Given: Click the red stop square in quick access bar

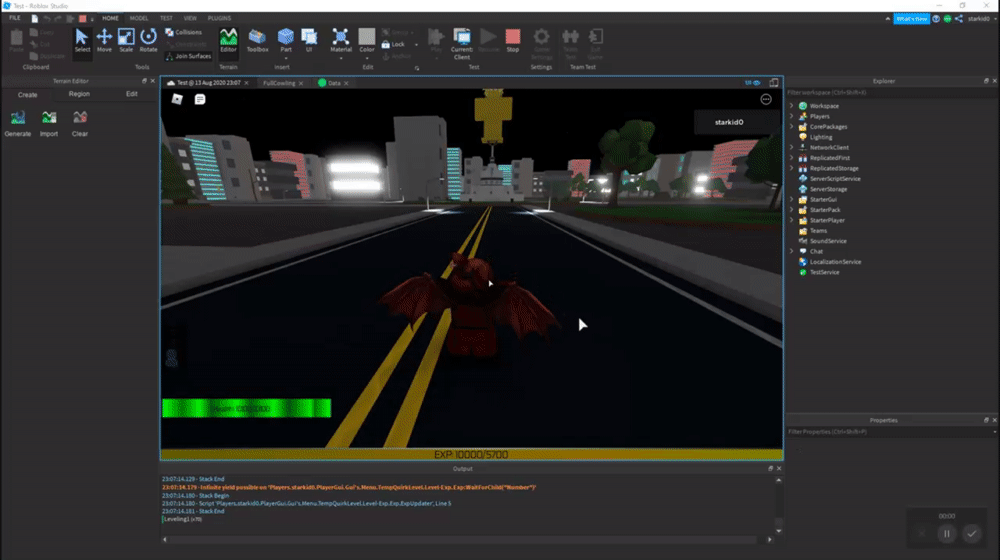Looking at the screenshot, I should [82, 18].
